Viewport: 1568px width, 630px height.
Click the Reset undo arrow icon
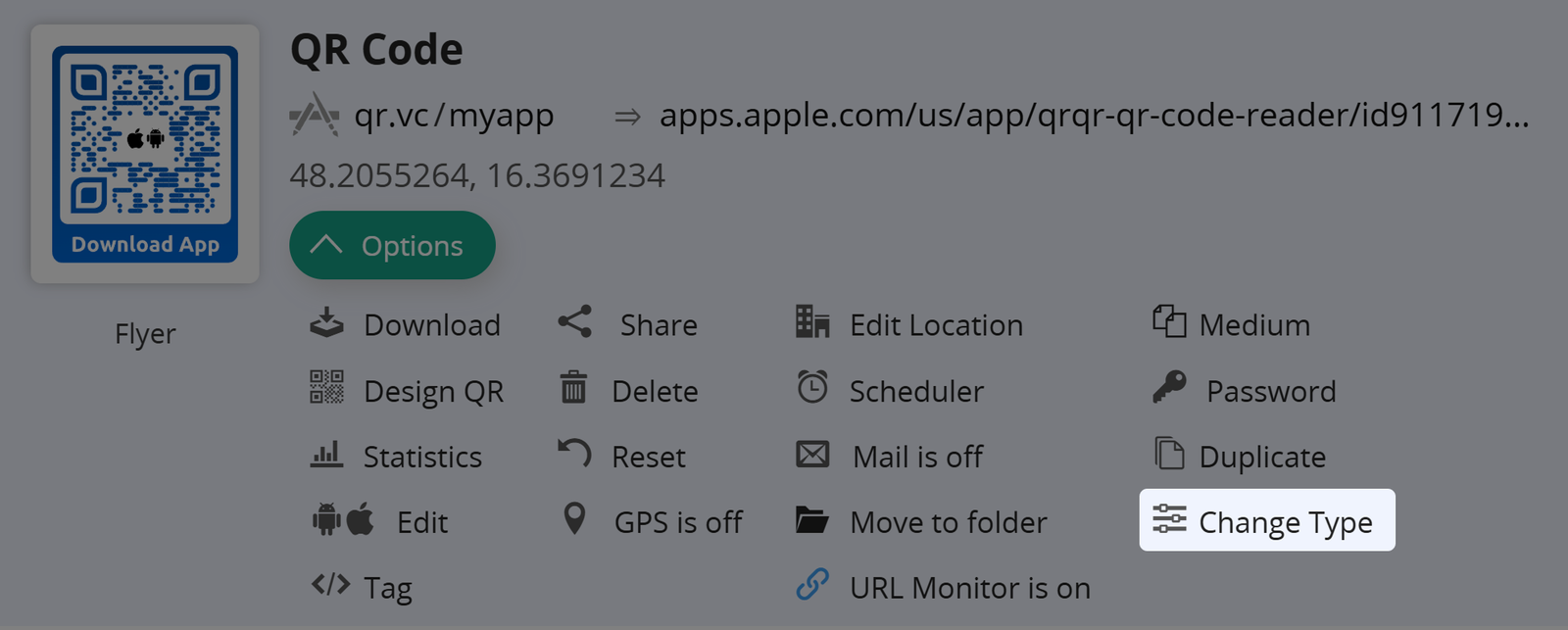574,454
